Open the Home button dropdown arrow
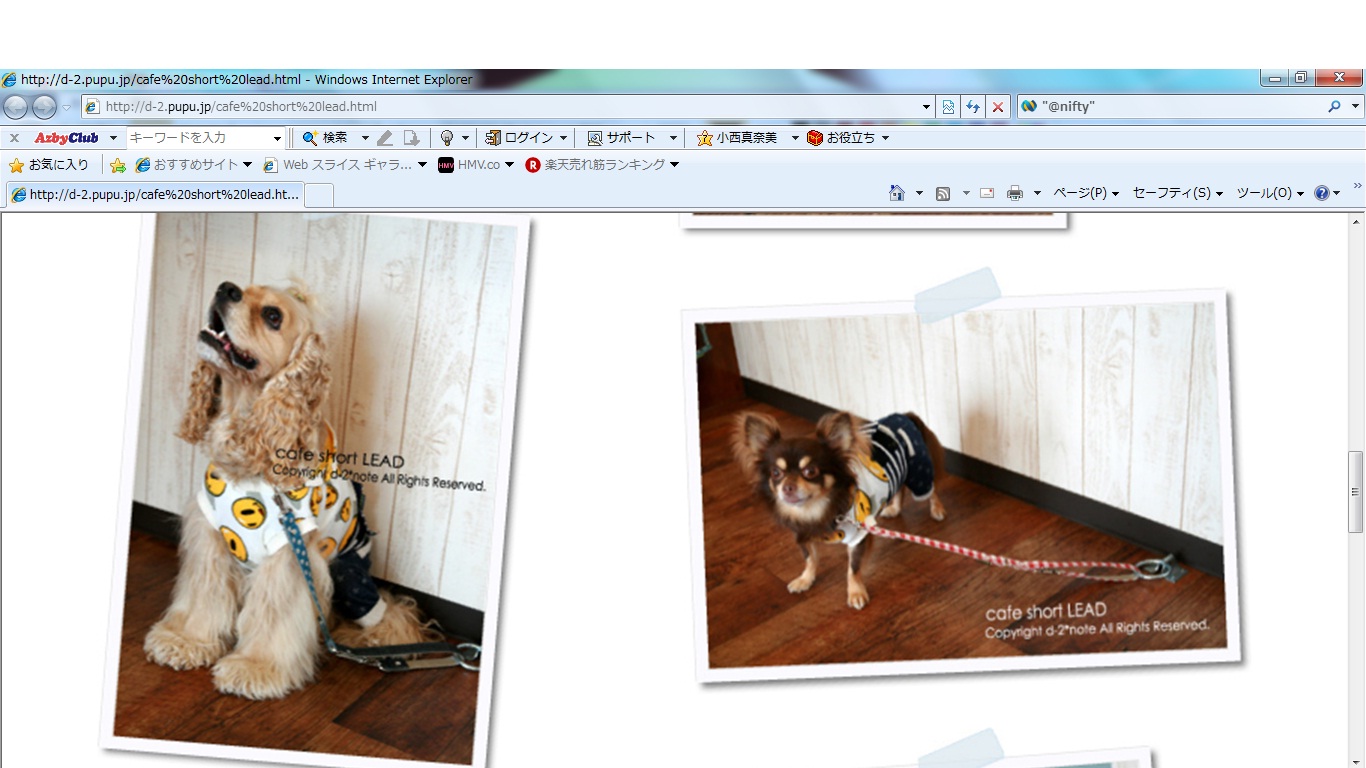The height and width of the screenshot is (768, 1366). (919, 193)
